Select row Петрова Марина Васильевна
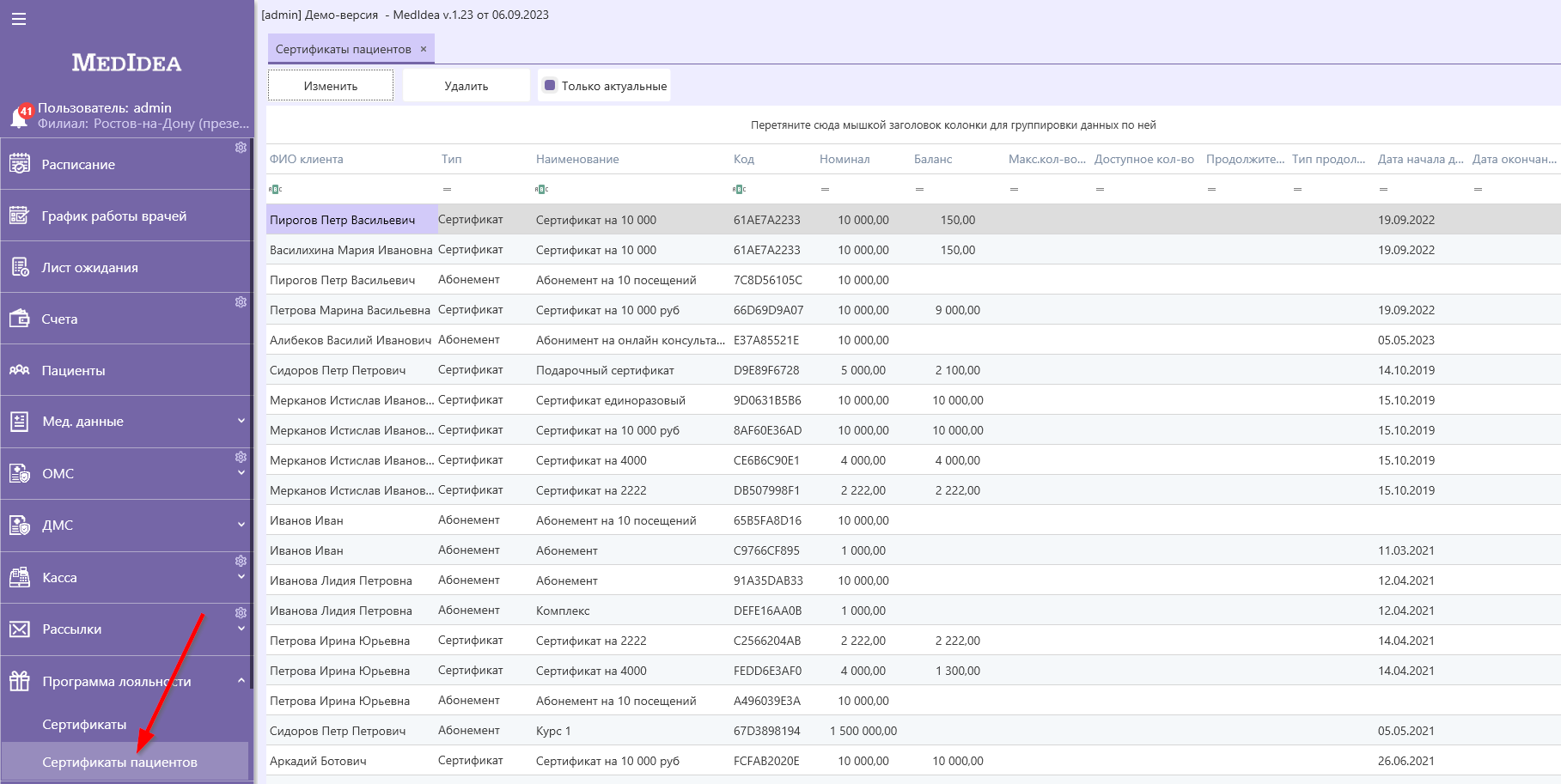The image size is (1561, 784). point(913,310)
